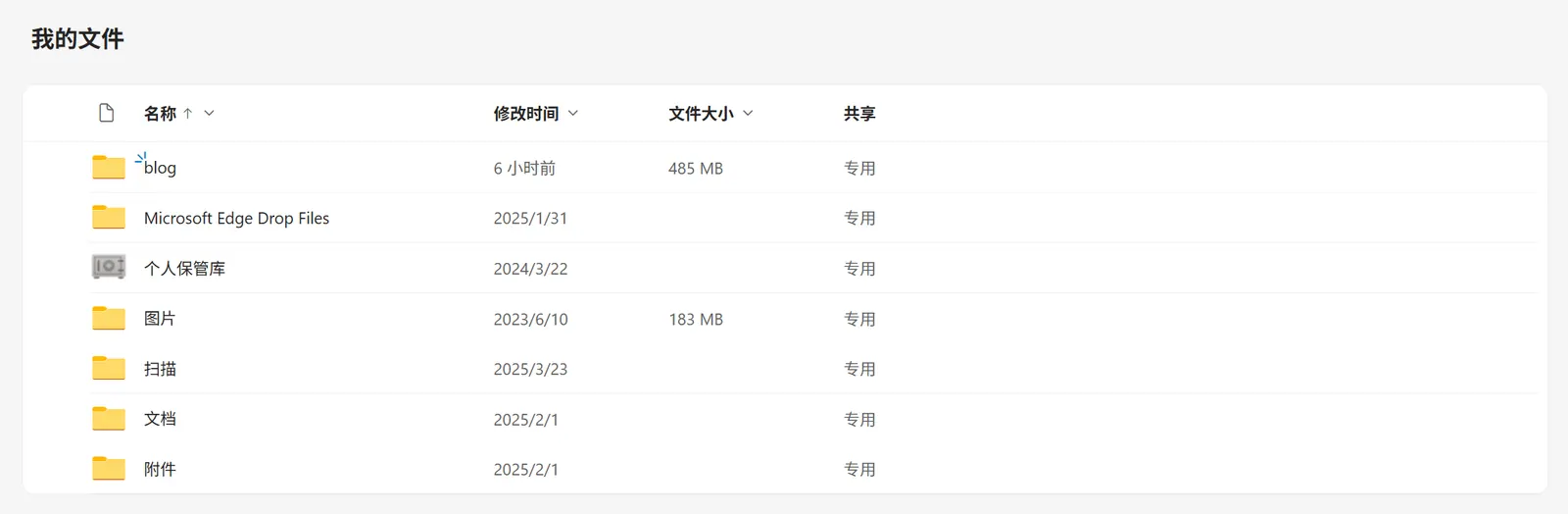Click the 文档 folder icon
The height and width of the screenshot is (514, 1568).
click(109, 419)
